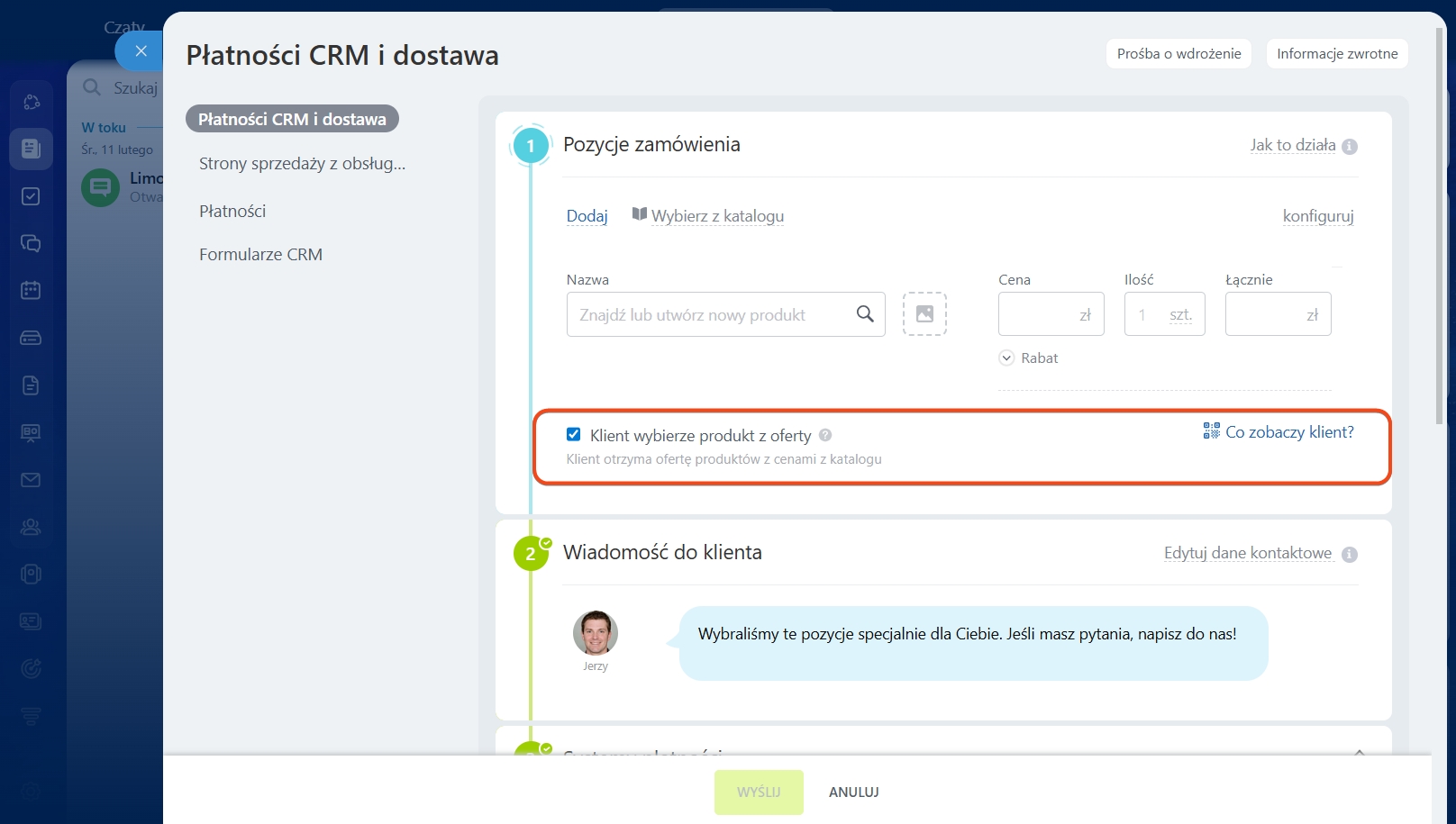Collapse the payment systems section chevron
The height and width of the screenshot is (824, 1456).
coord(1359,750)
